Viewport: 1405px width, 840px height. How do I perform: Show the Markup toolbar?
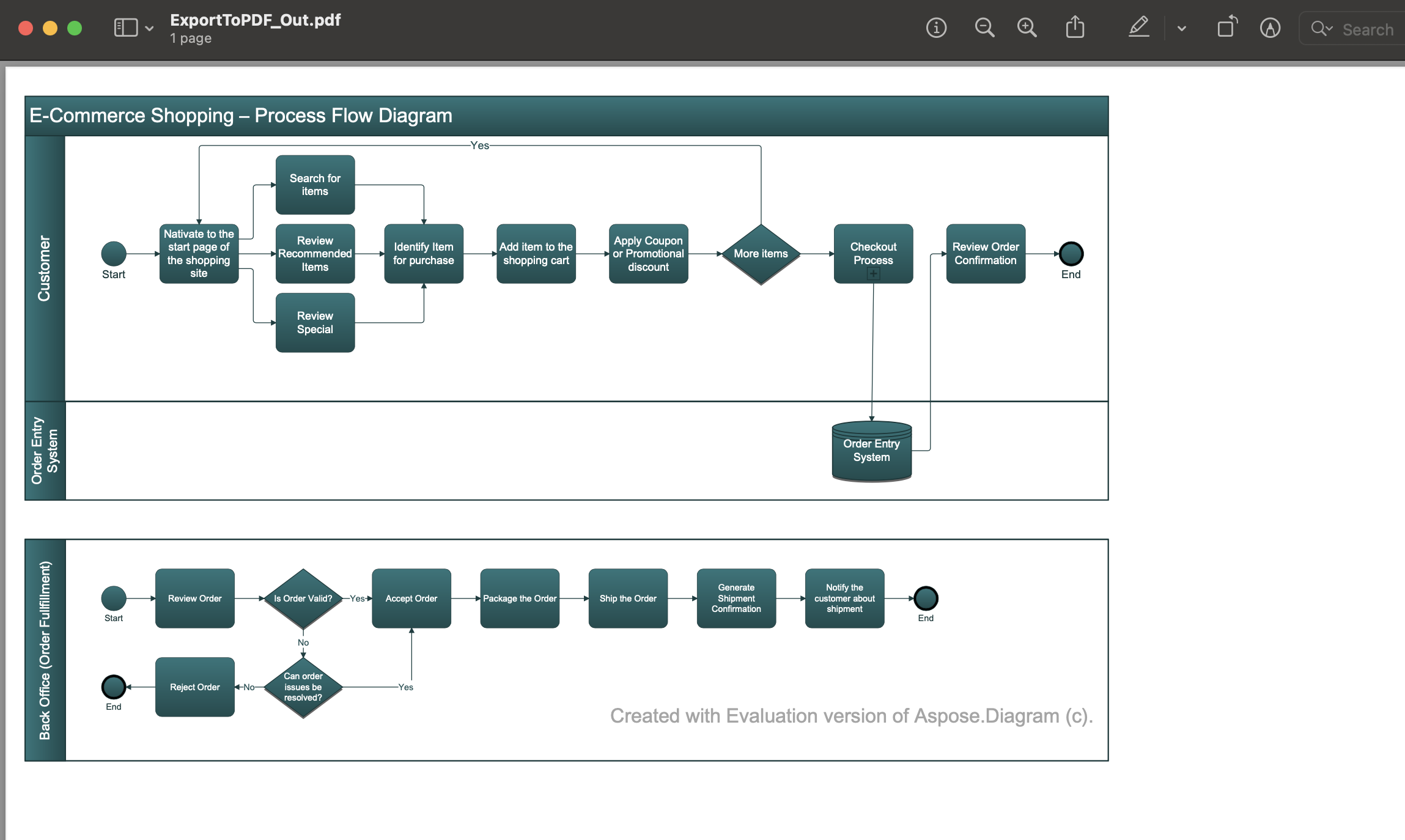(1270, 28)
